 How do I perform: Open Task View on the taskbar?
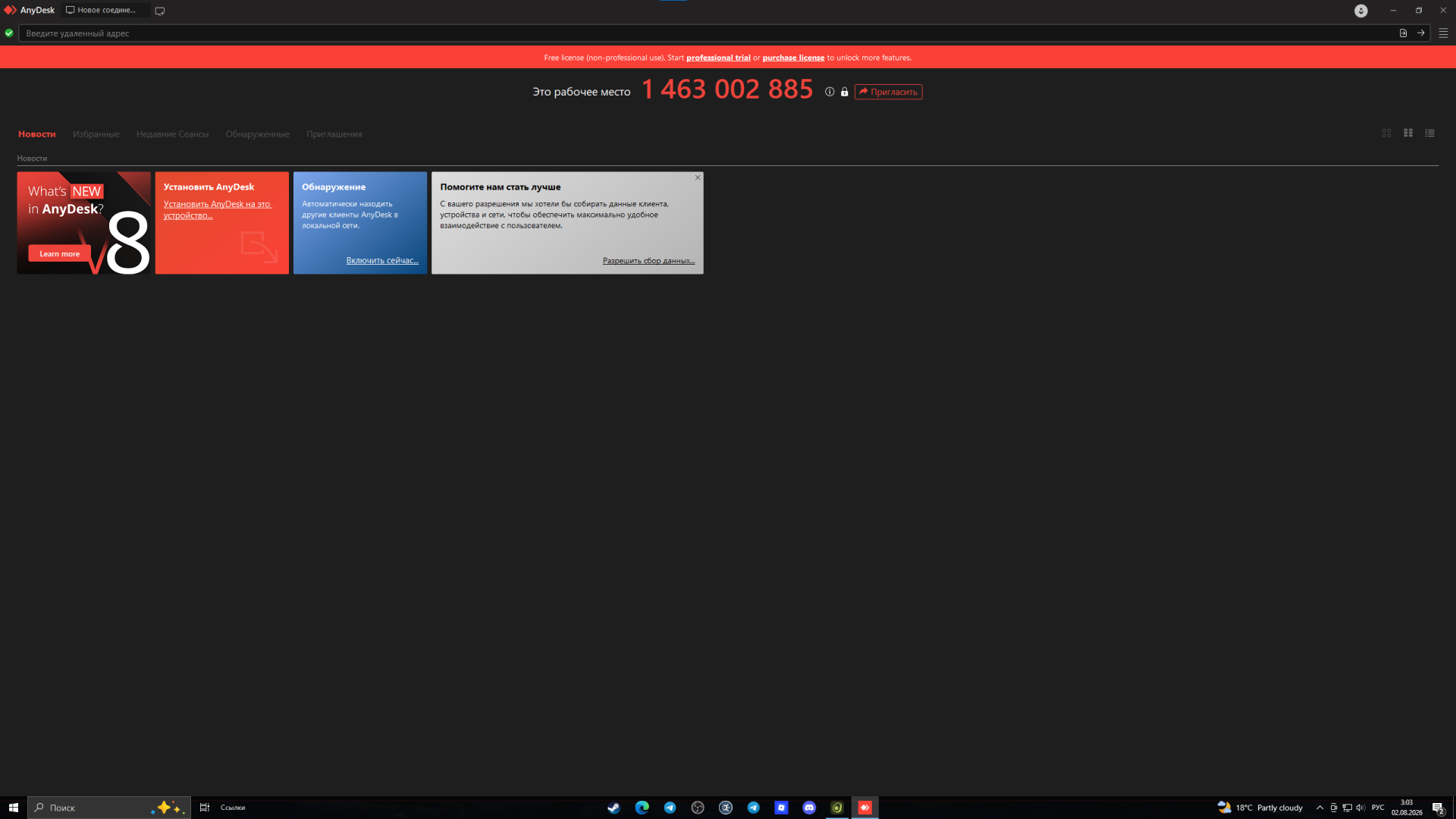(204, 808)
